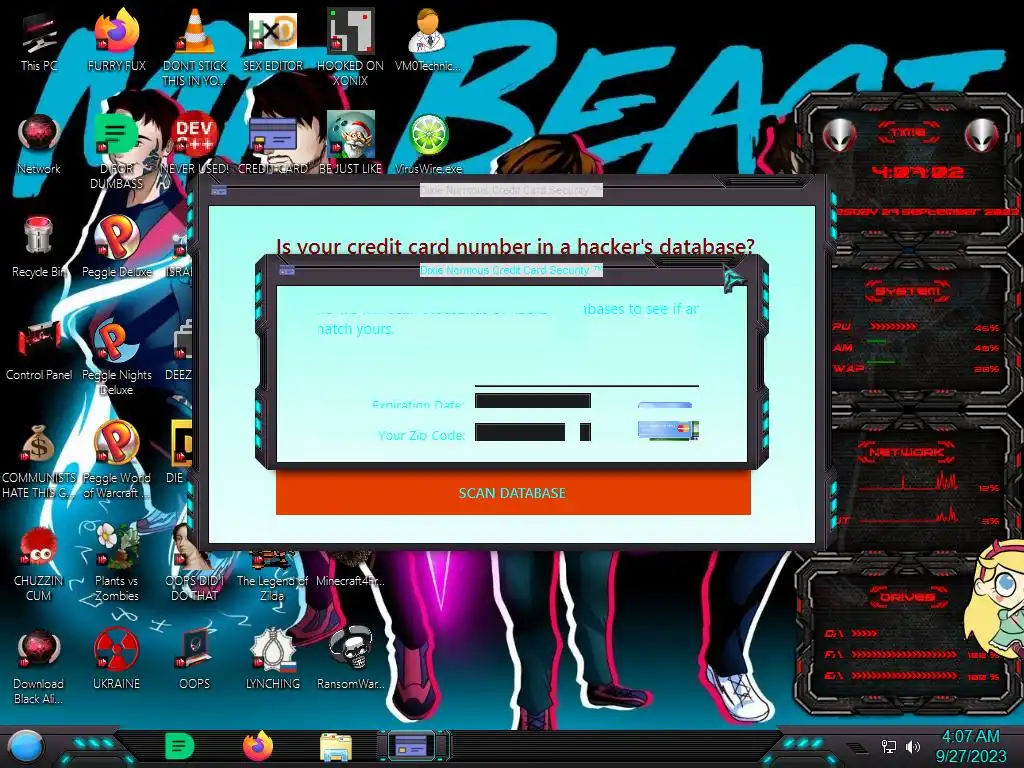
Task: Open the LYNCHING noose icon
Action: point(273,660)
